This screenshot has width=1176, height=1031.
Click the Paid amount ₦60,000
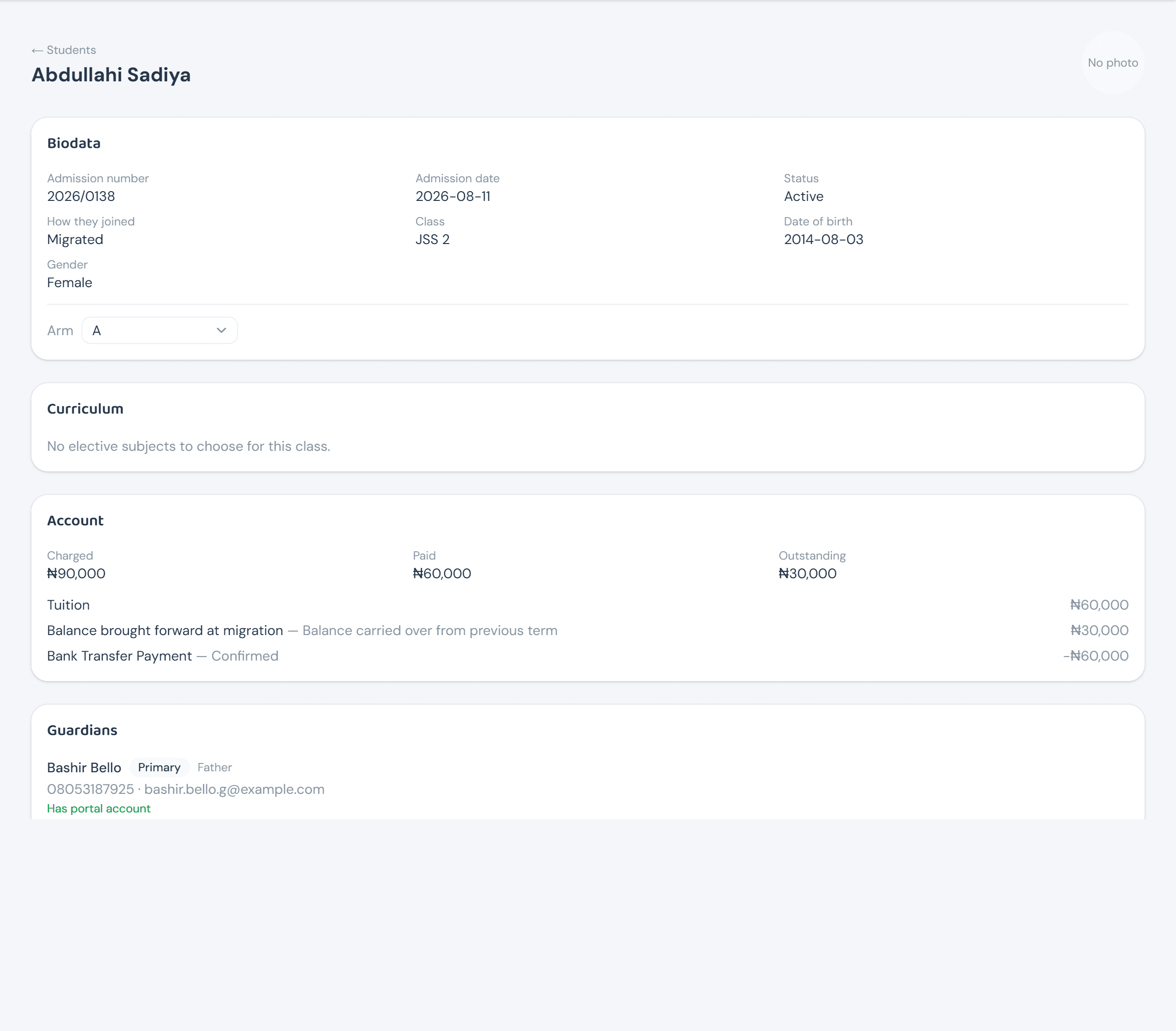(442, 574)
